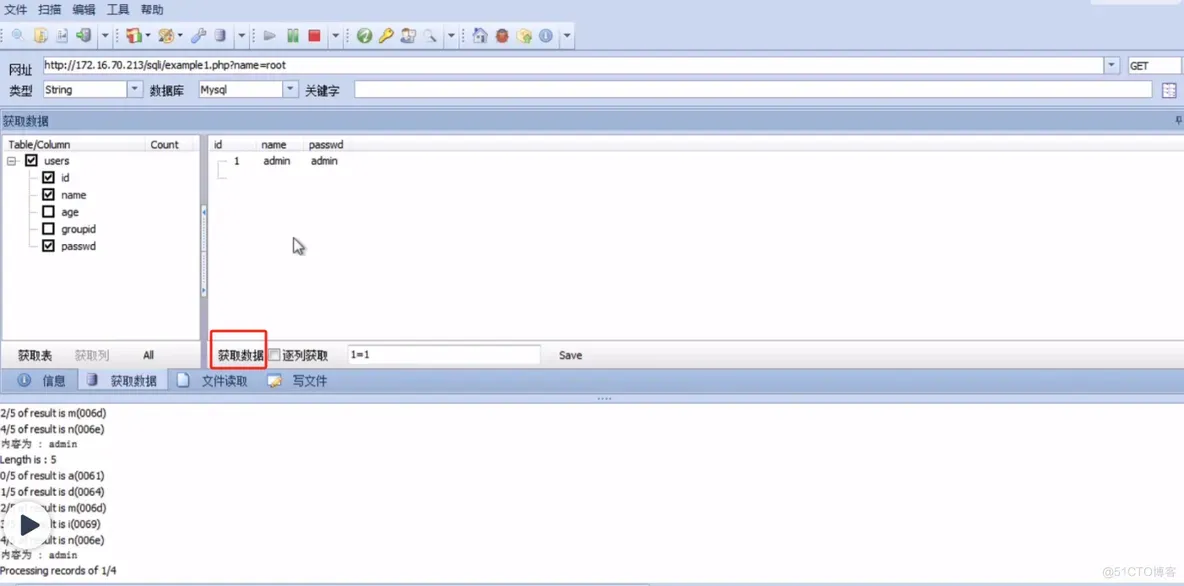This screenshot has width=1184, height=586.
Task: Click the wrench settings icon
Action: tap(199, 35)
